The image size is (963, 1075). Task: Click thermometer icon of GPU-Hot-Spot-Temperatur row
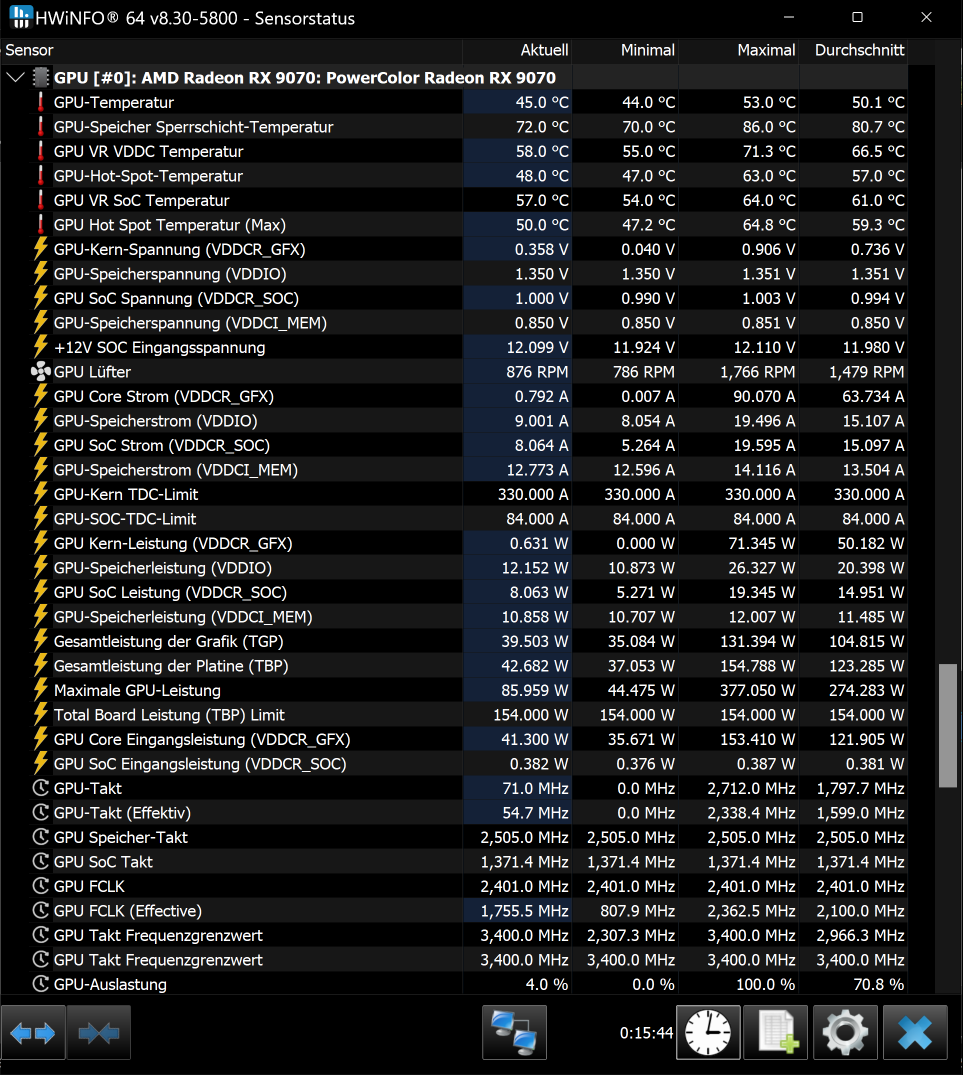click(40, 176)
